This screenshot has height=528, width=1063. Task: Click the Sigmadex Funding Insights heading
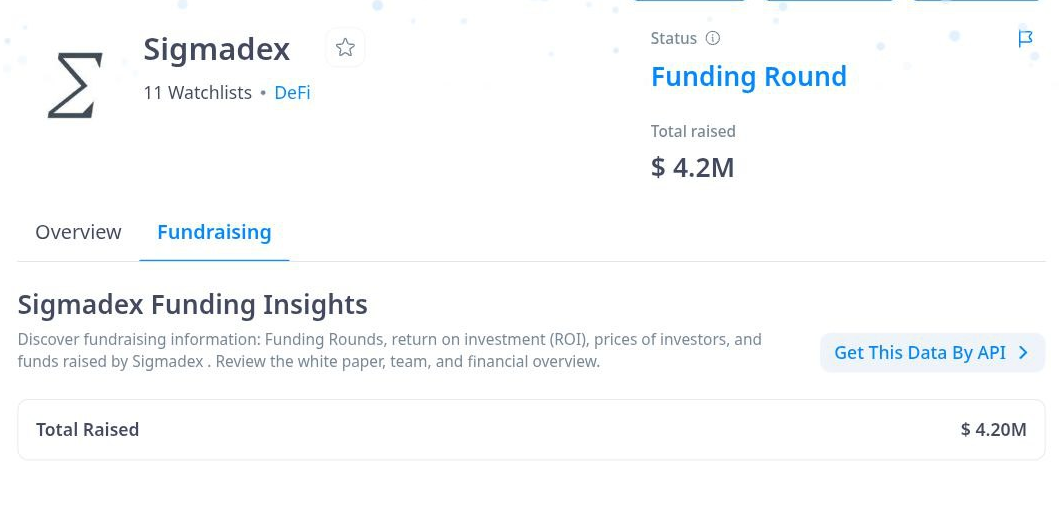193,305
